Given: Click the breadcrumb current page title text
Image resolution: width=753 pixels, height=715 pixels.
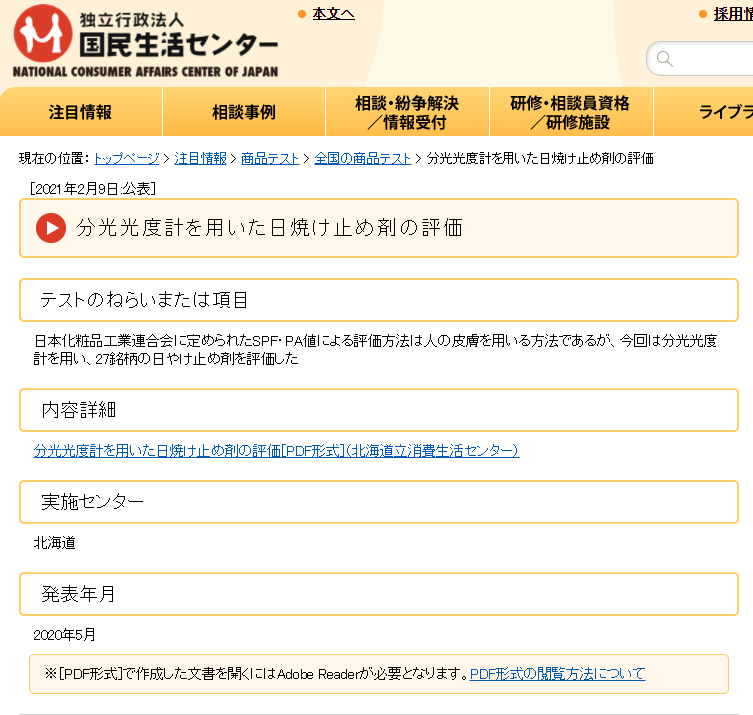Looking at the screenshot, I should (x=540, y=158).
